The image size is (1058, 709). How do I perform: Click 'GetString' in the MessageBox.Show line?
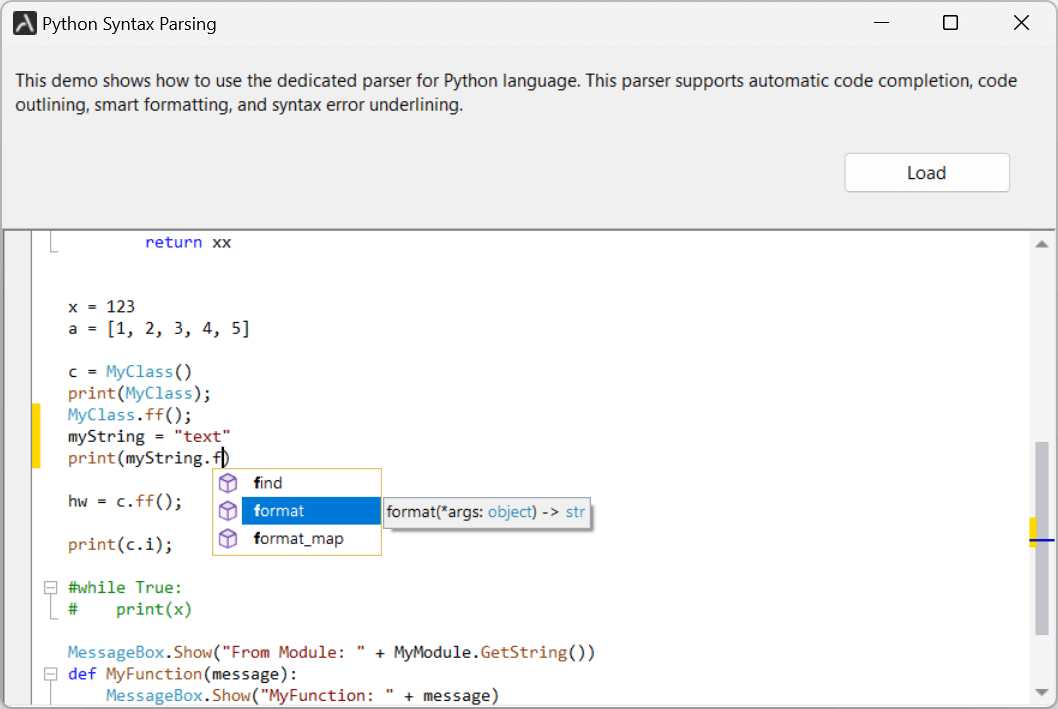pyautogui.click(x=524, y=652)
